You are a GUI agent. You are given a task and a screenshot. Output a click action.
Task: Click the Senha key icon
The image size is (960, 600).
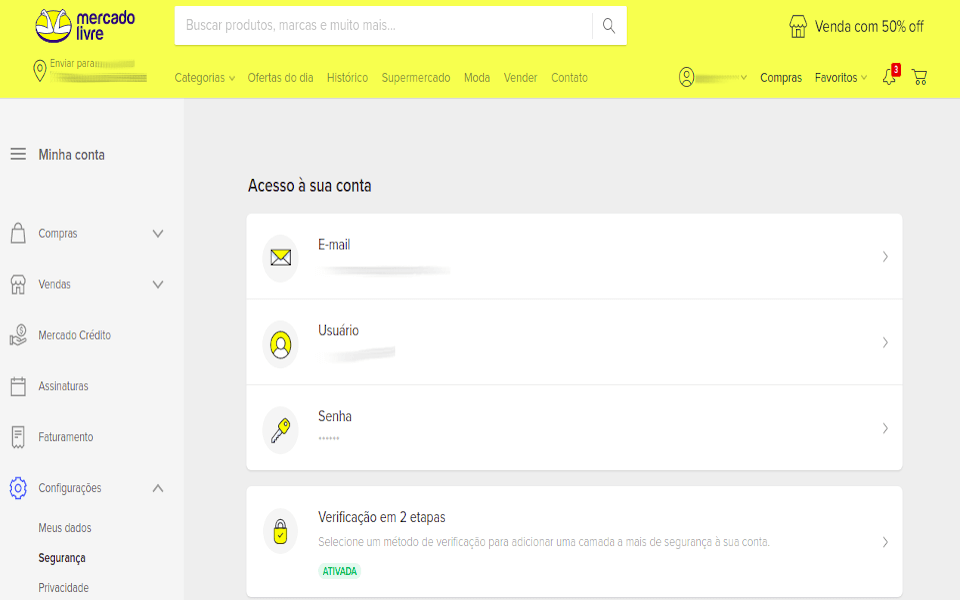(280, 430)
